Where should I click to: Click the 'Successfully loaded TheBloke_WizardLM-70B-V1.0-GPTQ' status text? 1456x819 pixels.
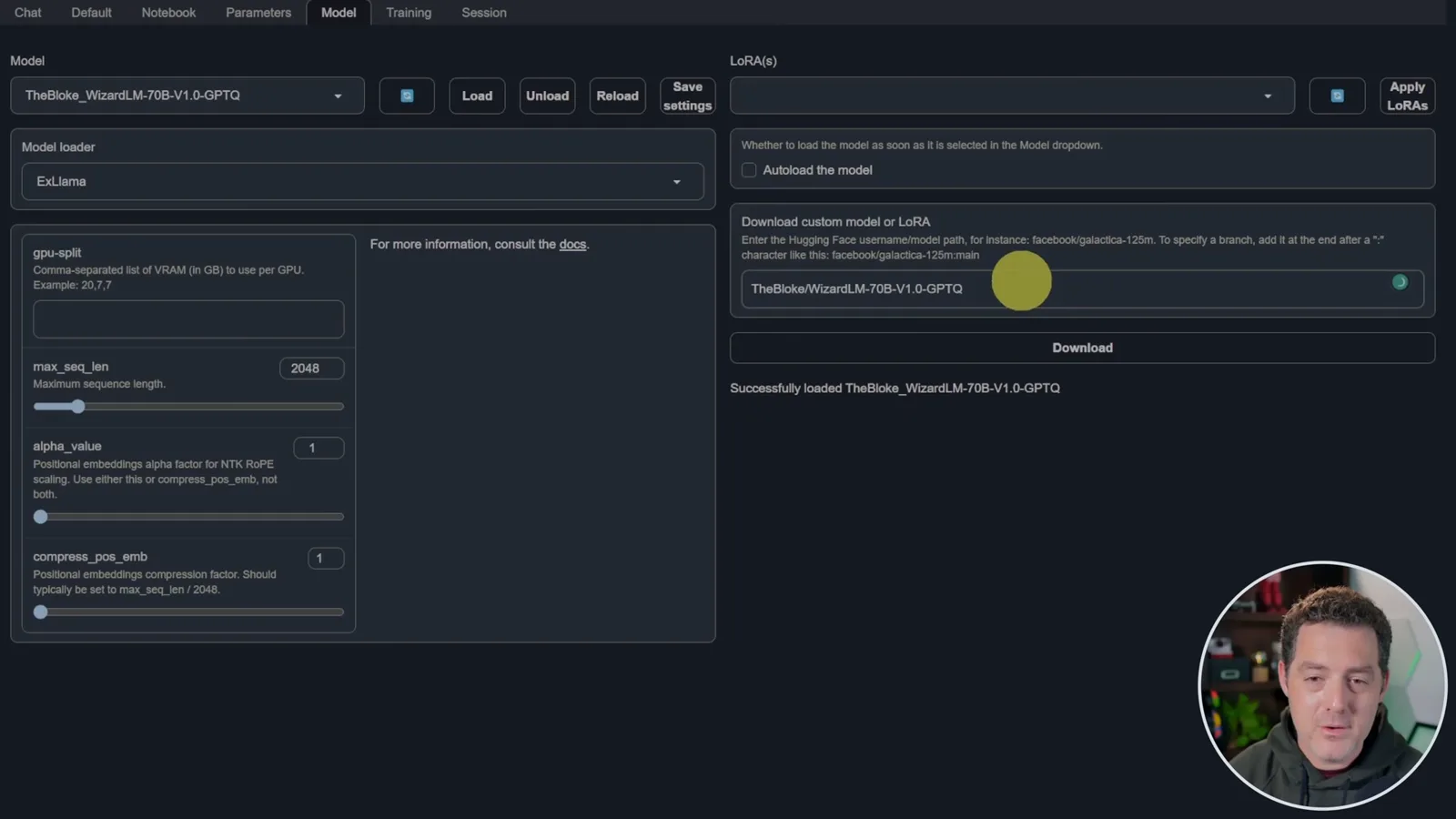coord(895,389)
